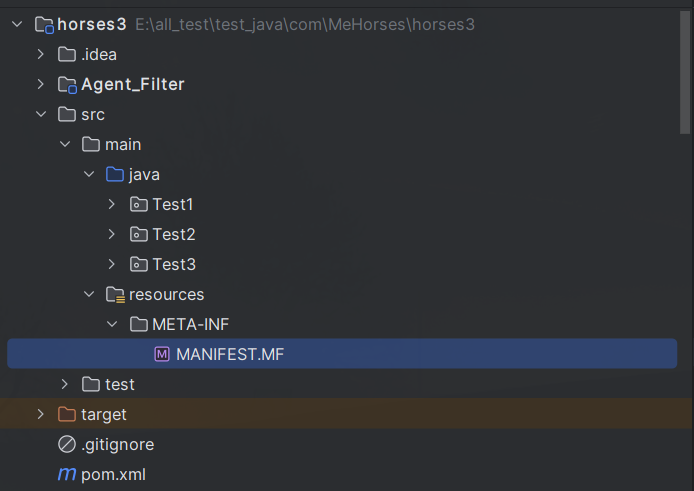Collapse the horses3 project root
694x491 pixels.
[17, 24]
